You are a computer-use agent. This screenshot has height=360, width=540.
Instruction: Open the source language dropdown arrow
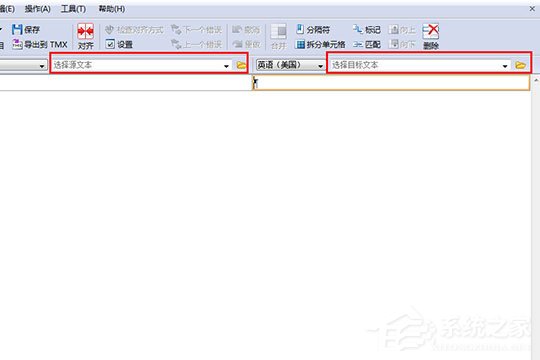[42, 65]
